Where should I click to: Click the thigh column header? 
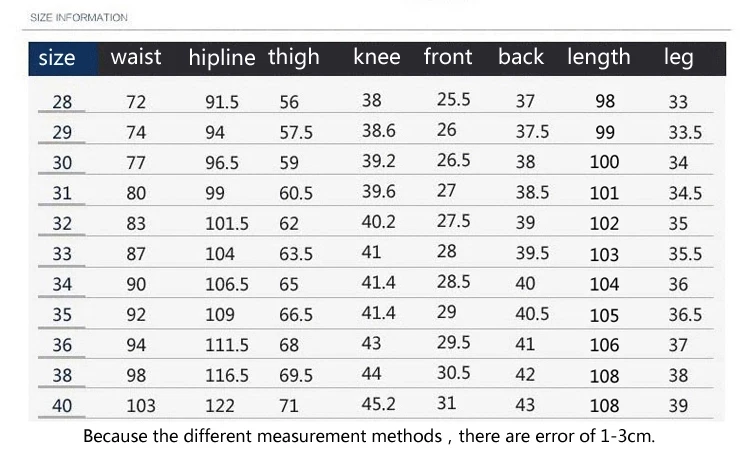pyautogui.click(x=294, y=58)
